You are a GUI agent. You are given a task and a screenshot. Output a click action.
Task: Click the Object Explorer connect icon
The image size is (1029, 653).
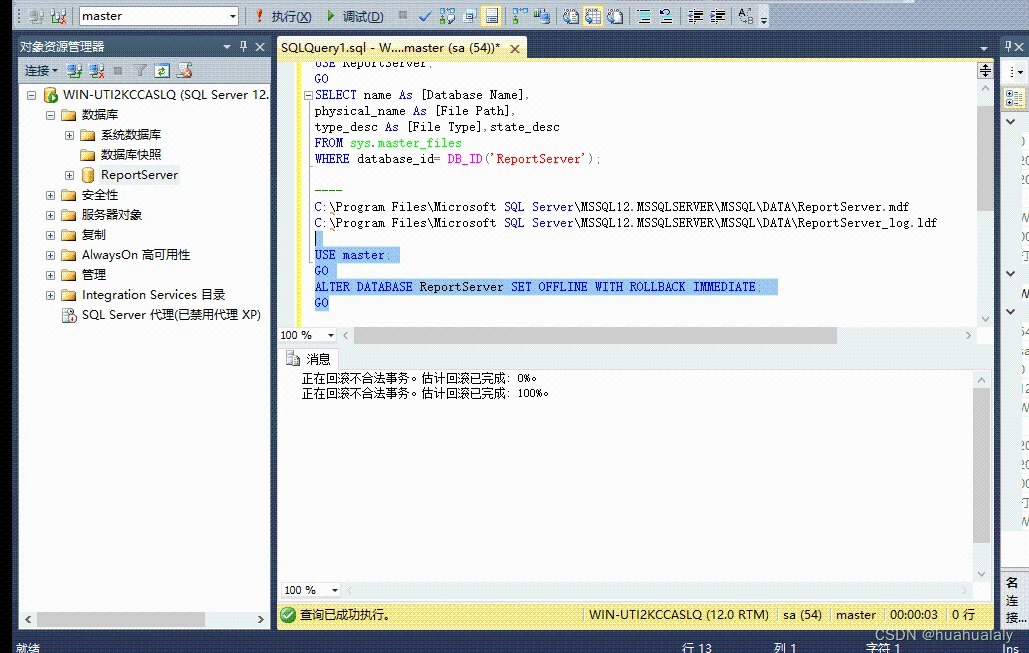point(74,70)
